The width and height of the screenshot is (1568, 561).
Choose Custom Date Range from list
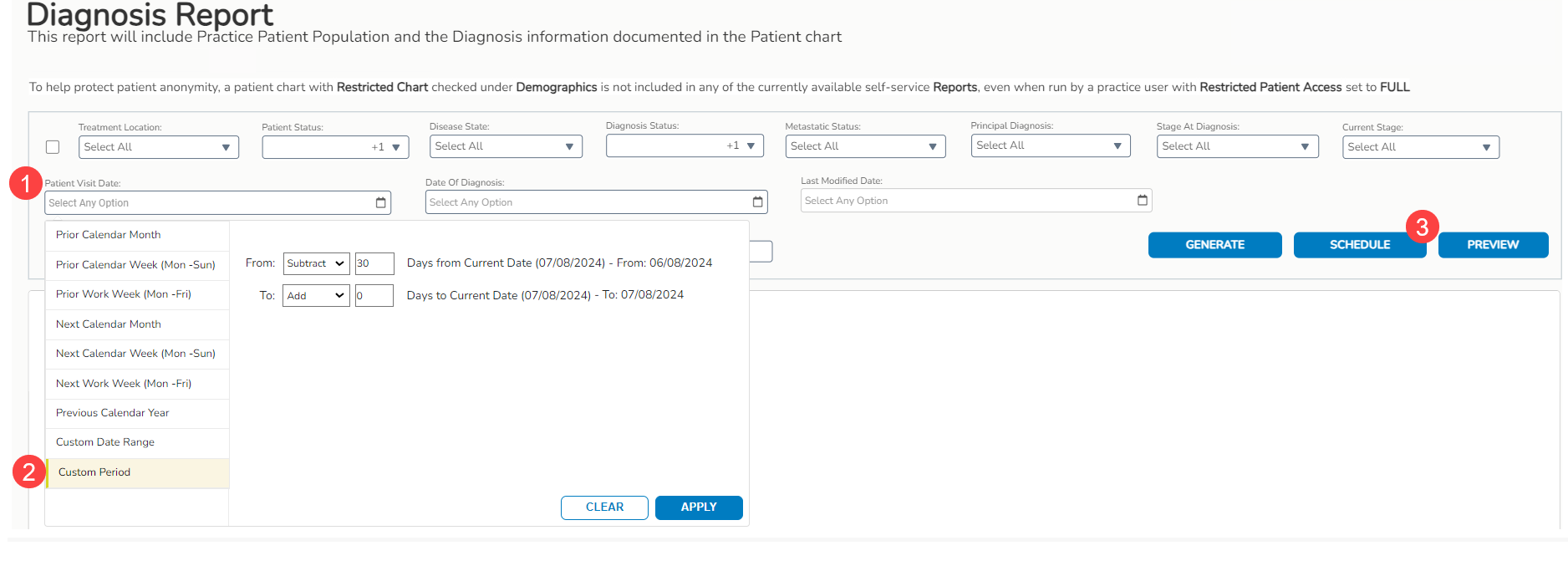[105, 442]
